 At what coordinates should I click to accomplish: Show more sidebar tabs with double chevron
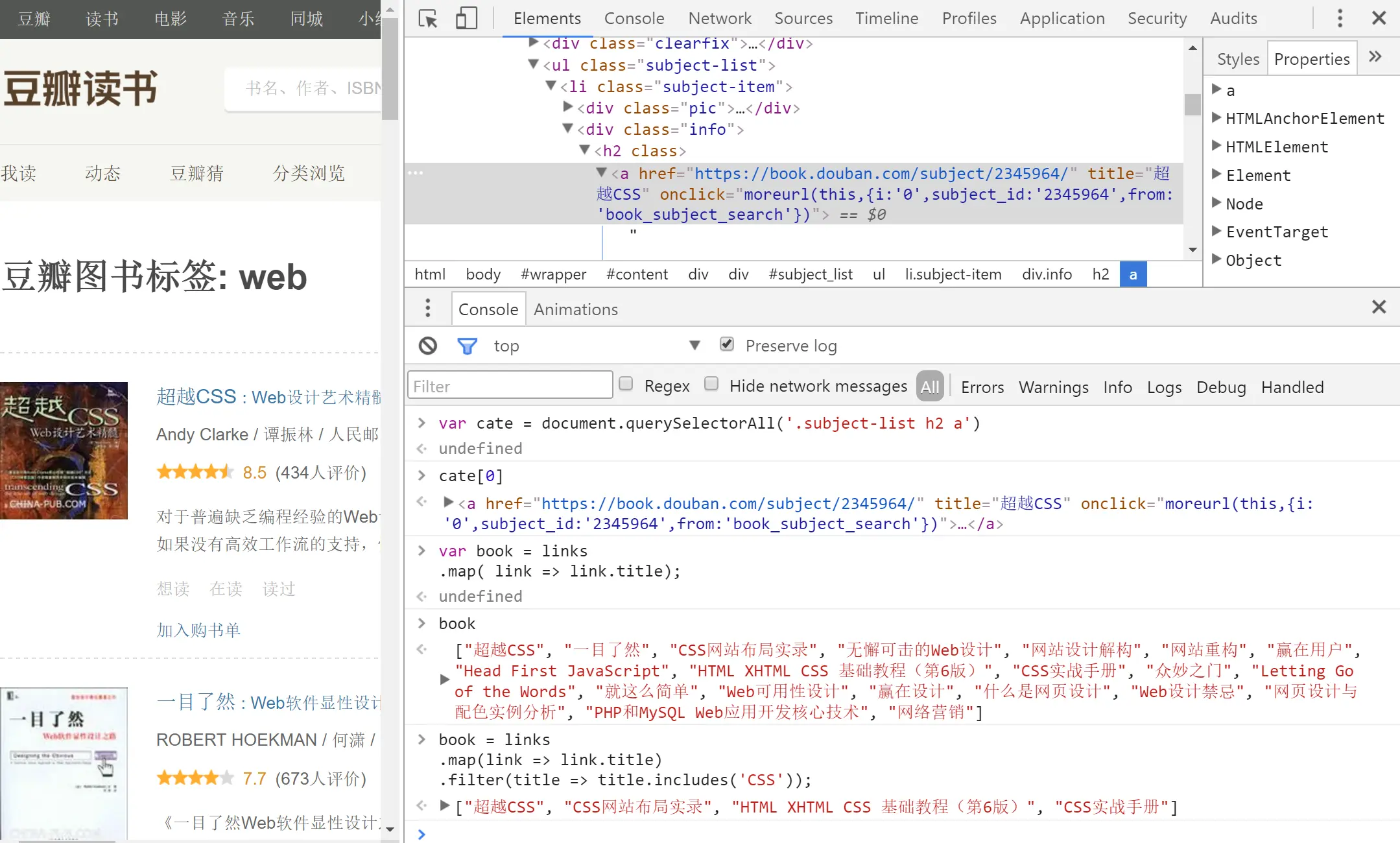tap(1375, 57)
